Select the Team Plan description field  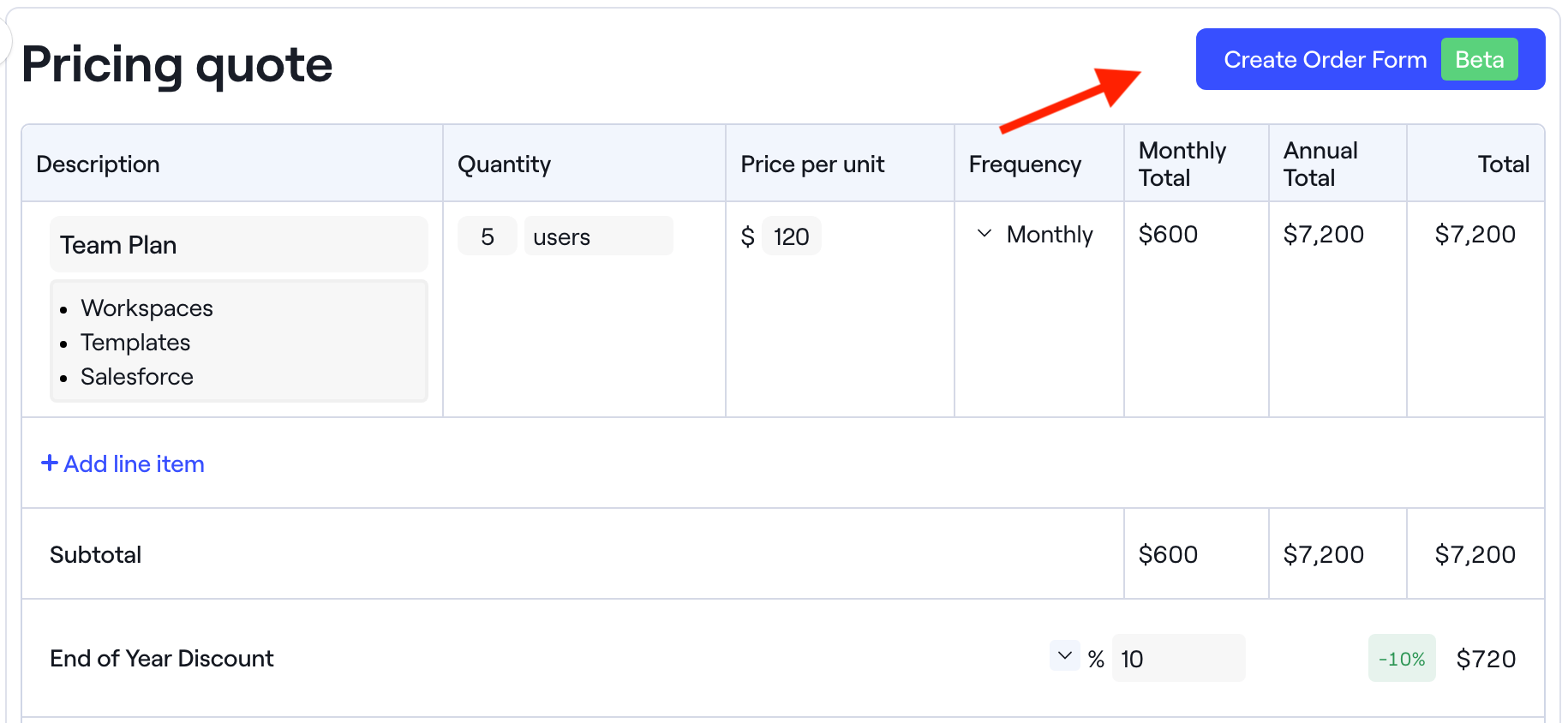tap(238, 244)
